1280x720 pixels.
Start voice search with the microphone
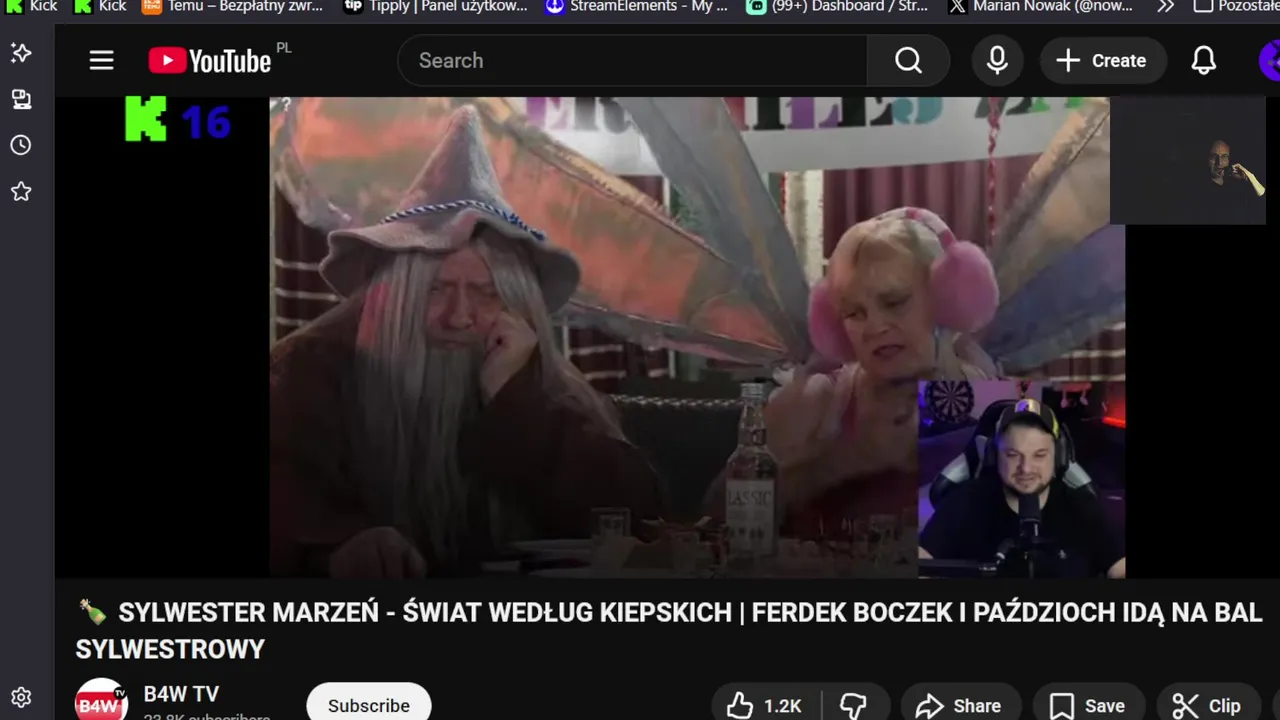(997, 61)
